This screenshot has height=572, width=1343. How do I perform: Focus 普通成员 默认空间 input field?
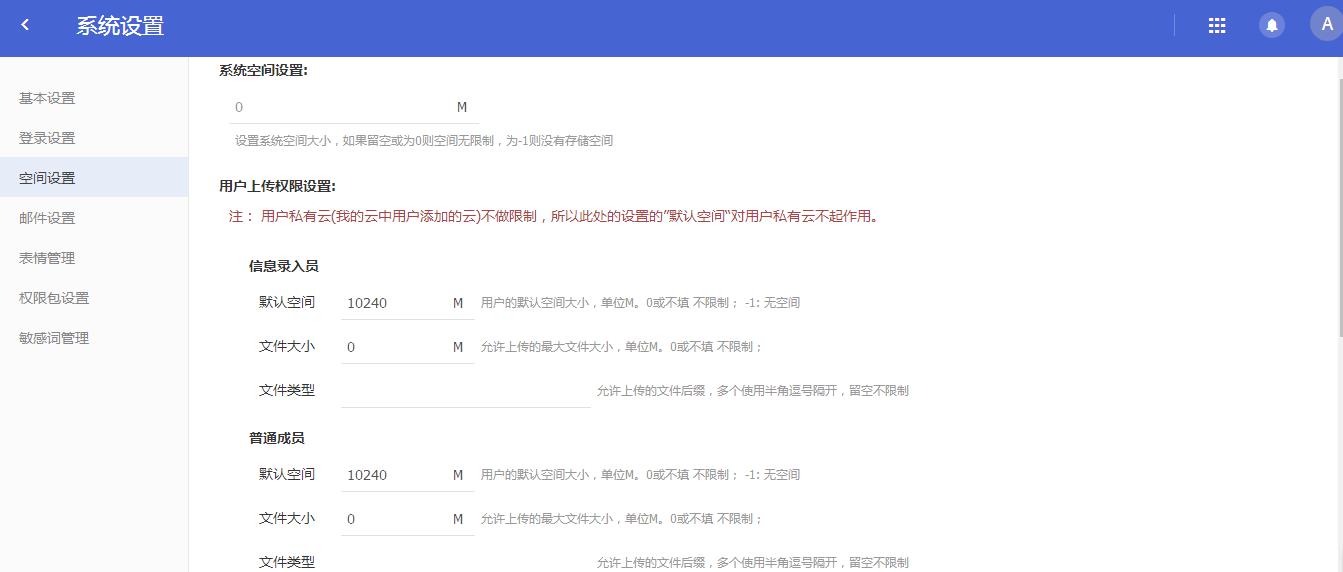[395, 475]
